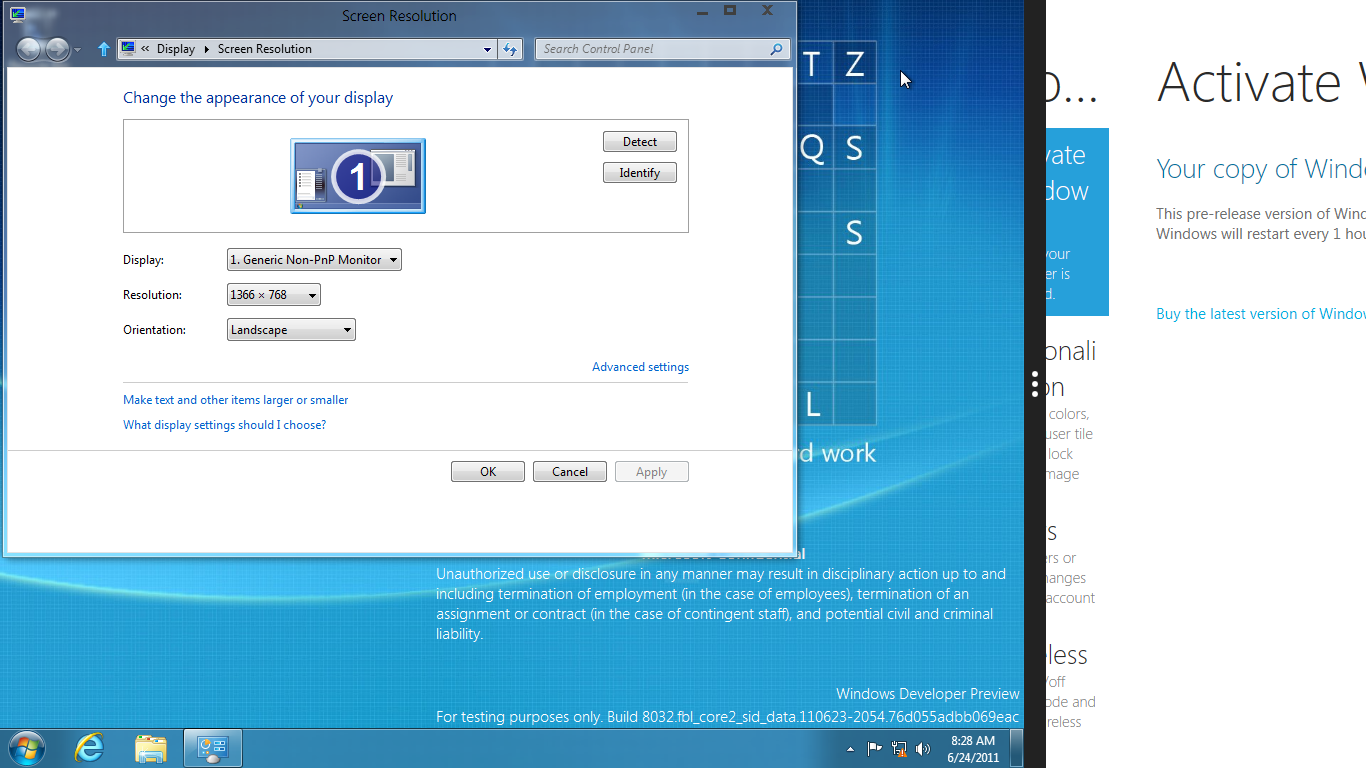Show hidden system tray icons
1366x768 pixels.
(x=850, y=748)
